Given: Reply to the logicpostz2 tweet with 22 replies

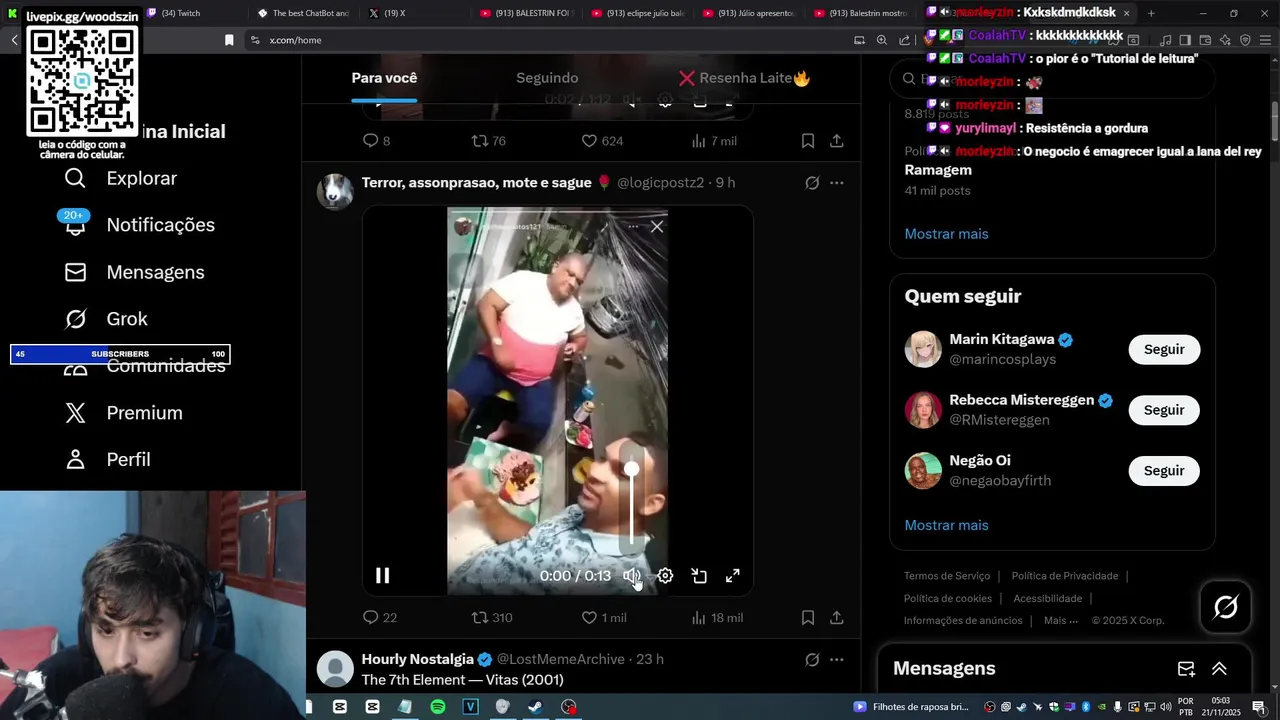Looking at the screenshot, I should 379,618.
